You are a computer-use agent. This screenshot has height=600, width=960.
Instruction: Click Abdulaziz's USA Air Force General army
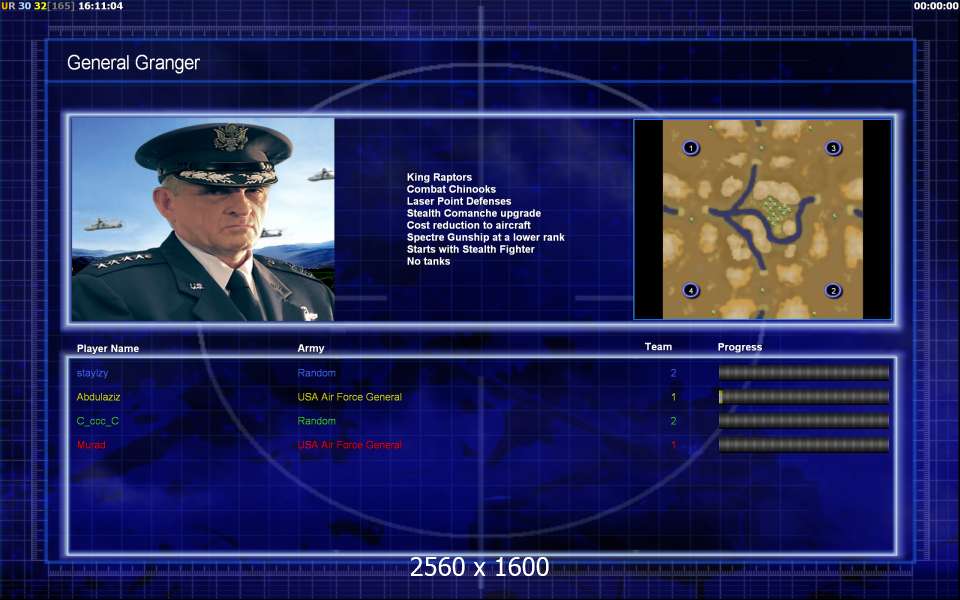coord(350,397)
